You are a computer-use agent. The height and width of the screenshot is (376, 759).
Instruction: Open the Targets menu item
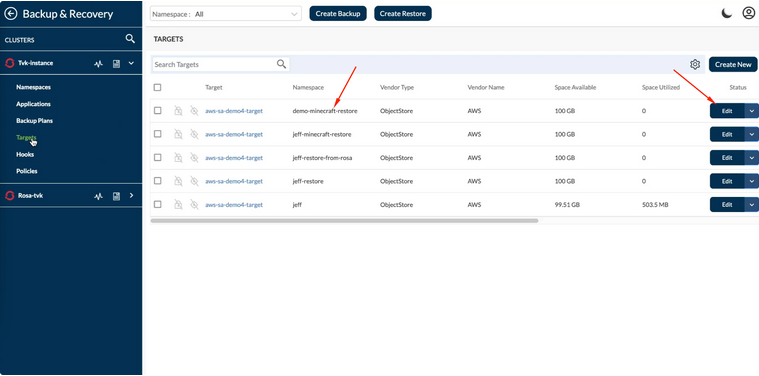tap(26, 137)
